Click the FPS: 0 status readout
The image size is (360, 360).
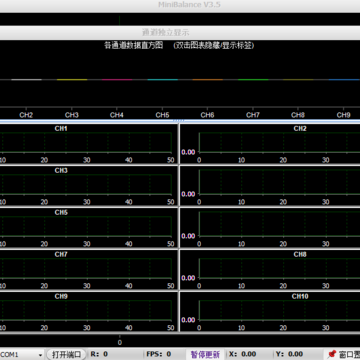tap(159, 354)
